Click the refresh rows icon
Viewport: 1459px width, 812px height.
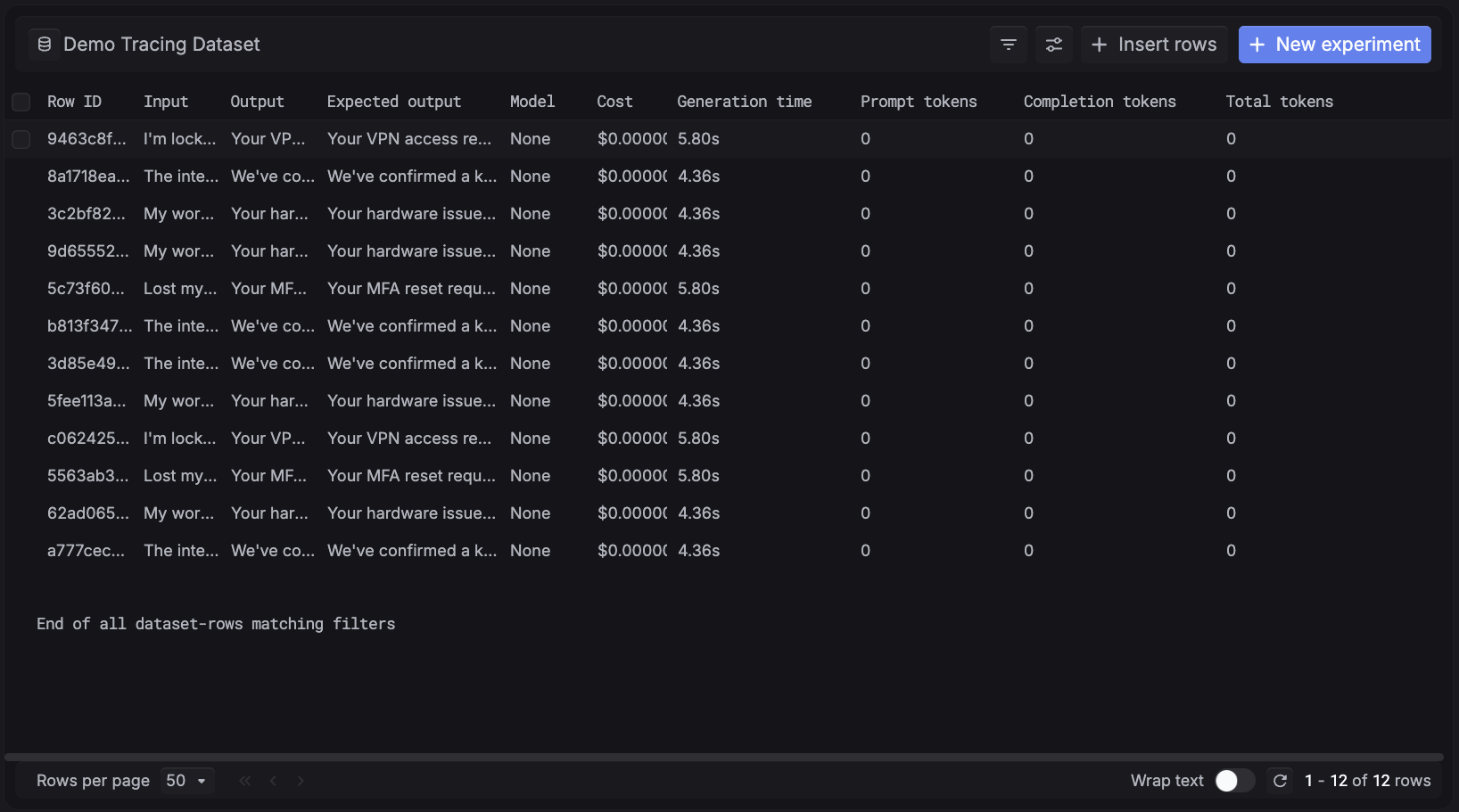pos(1280,781)
